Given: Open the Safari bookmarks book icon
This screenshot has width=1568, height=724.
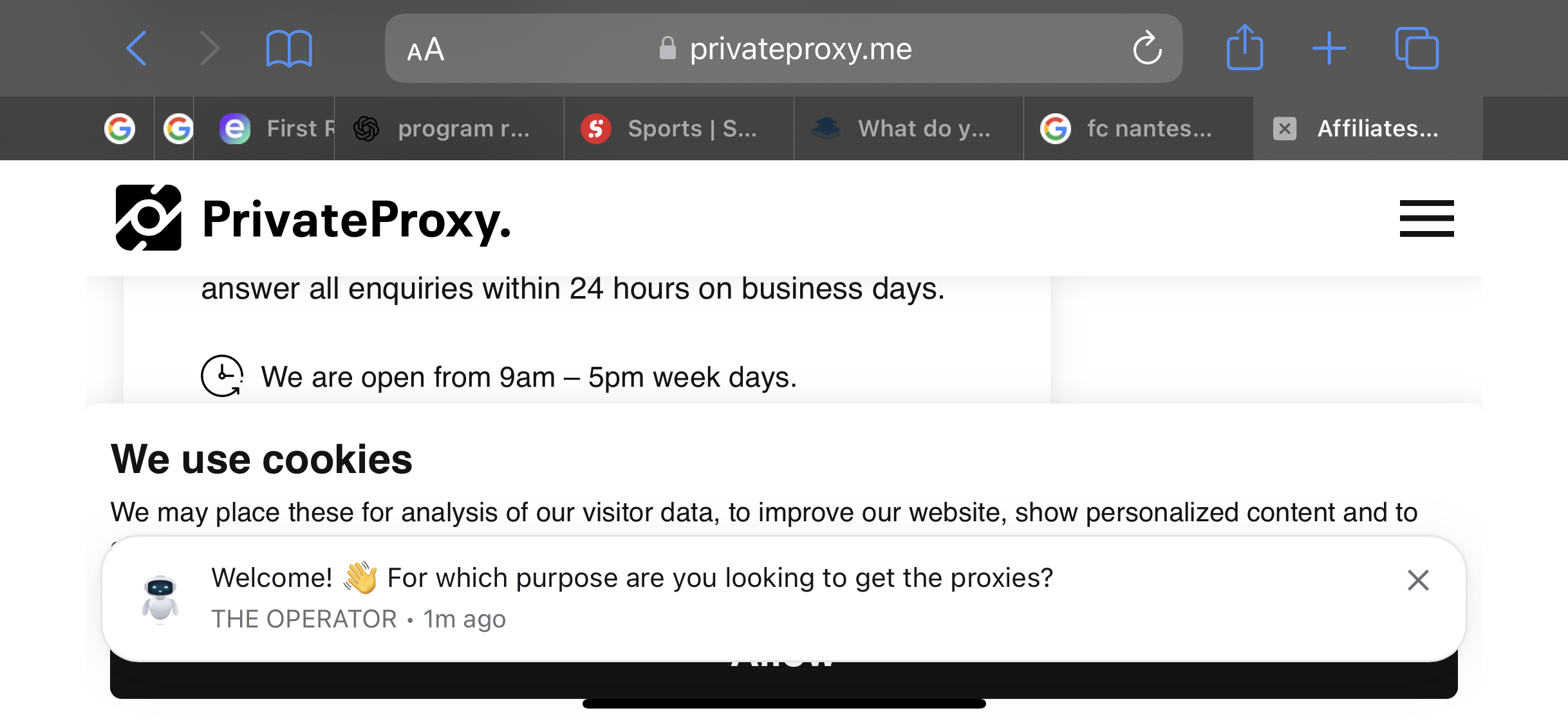Looking at the screenshot, I should point(289,48).
